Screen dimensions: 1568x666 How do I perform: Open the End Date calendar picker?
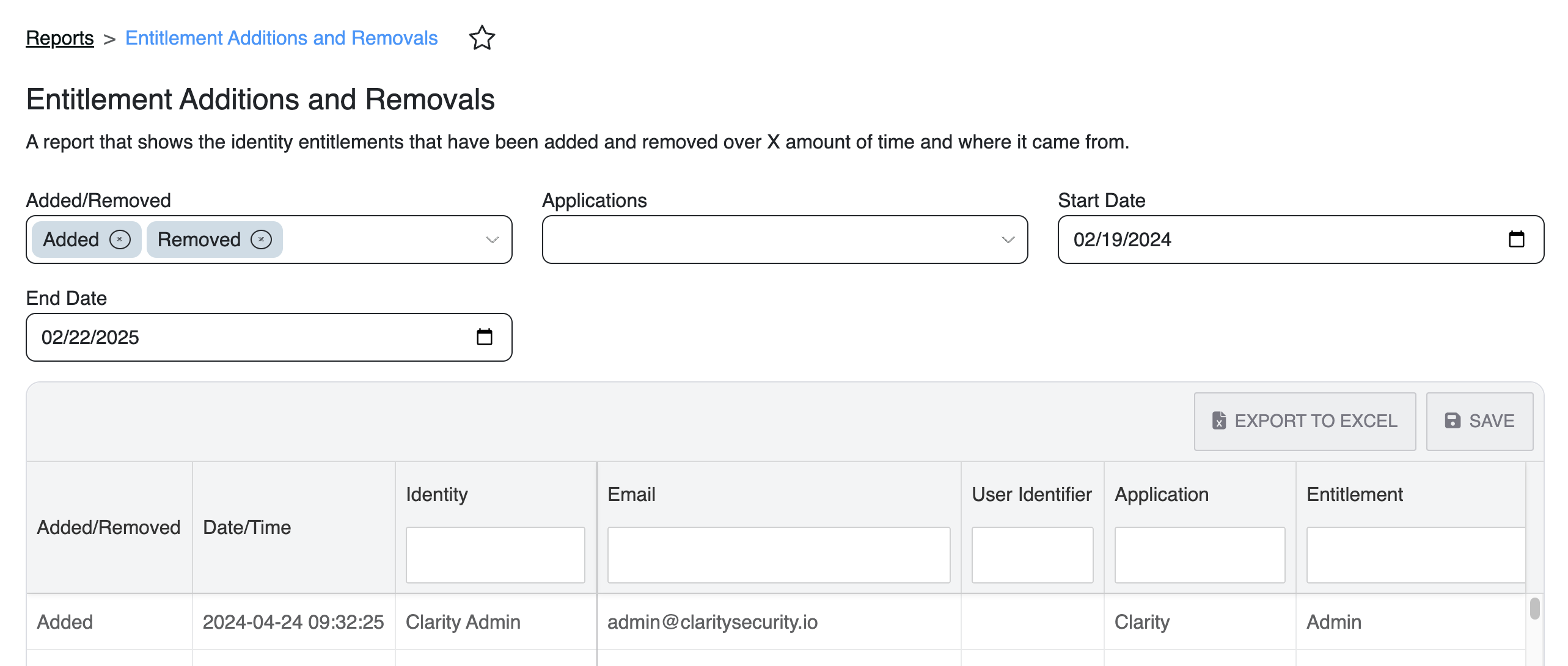(484, 337)
